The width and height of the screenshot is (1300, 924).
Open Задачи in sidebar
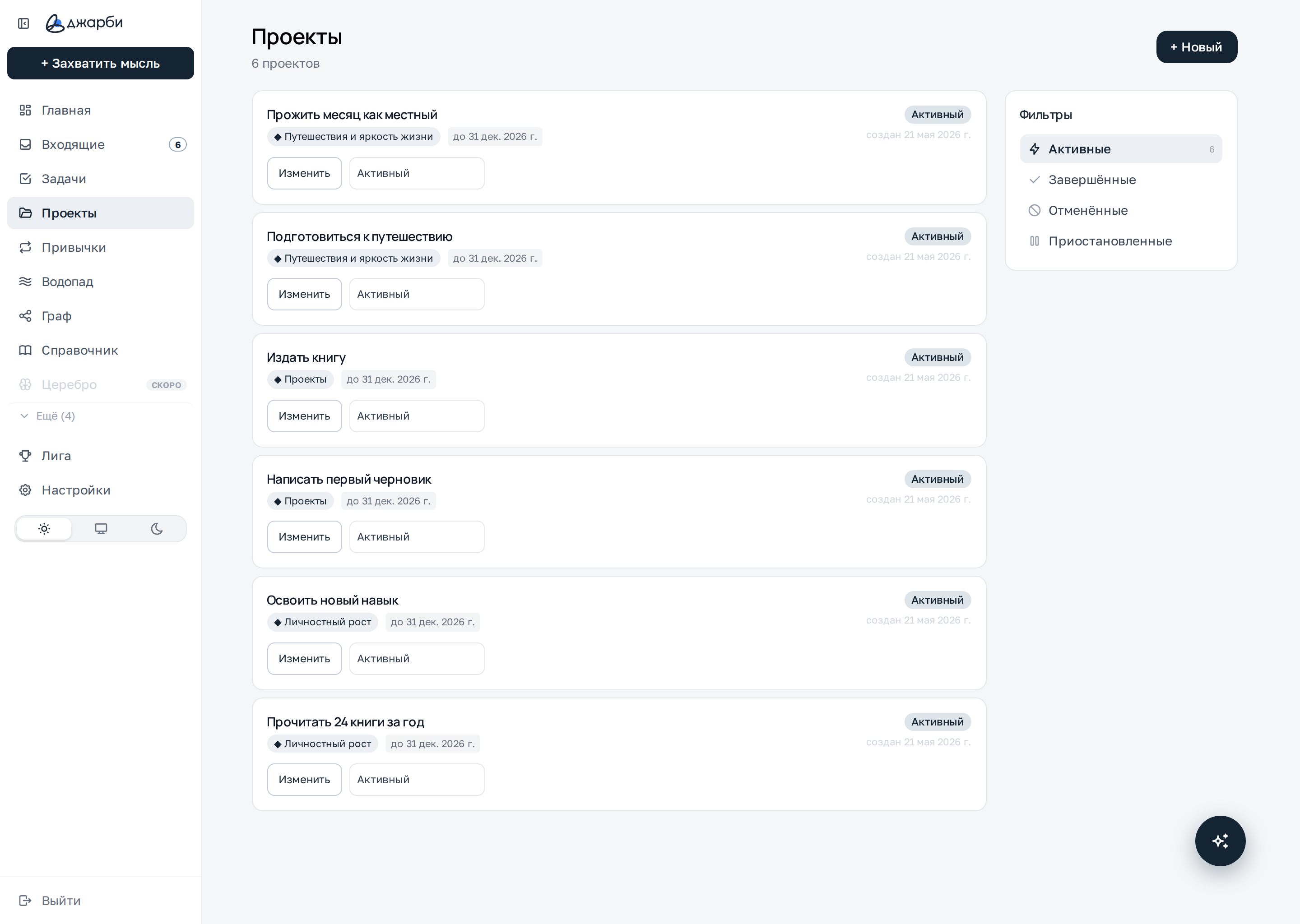pos(100,179)
